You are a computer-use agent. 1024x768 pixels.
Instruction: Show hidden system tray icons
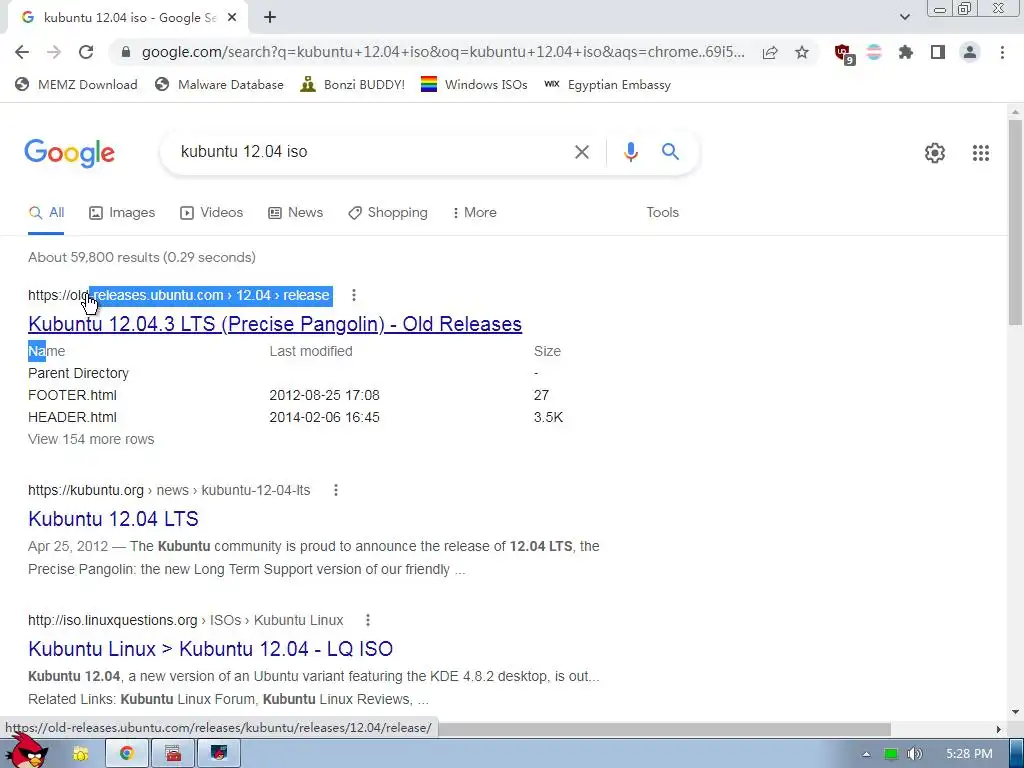pos(866,754)
